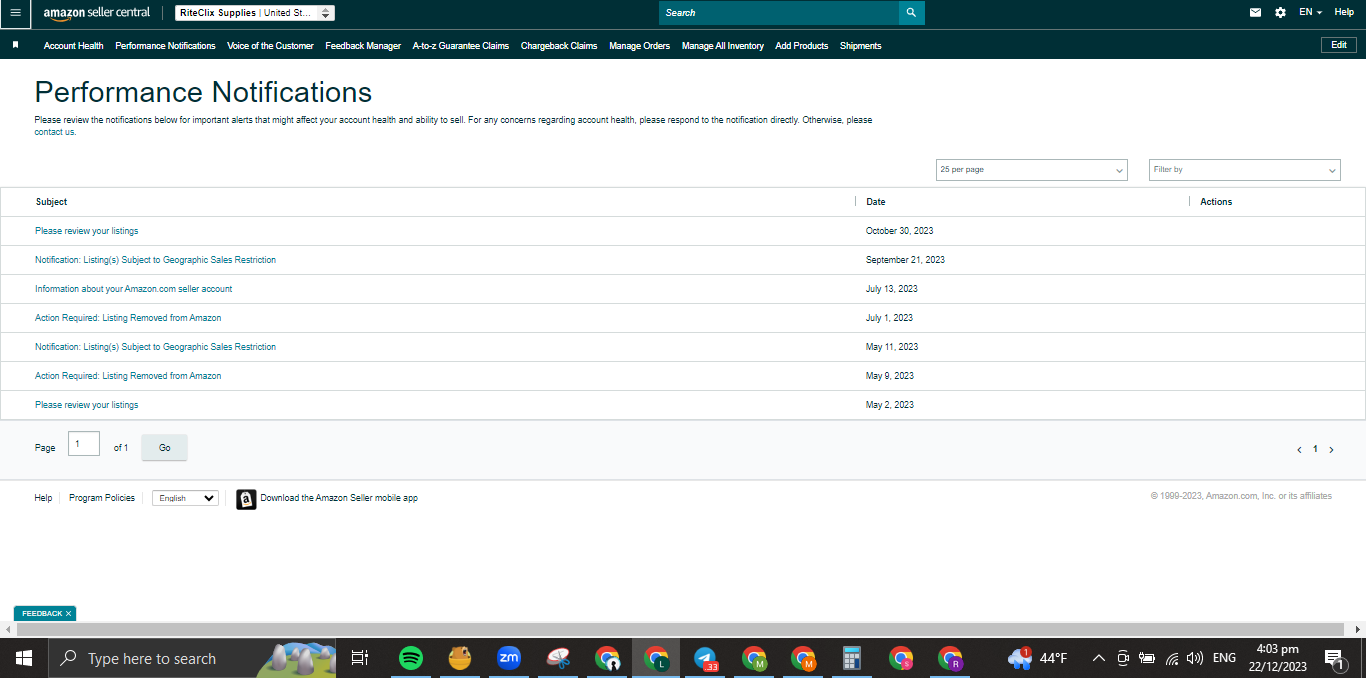
Task: Open the Messages envelope icon
Action: click(1255, 13)
